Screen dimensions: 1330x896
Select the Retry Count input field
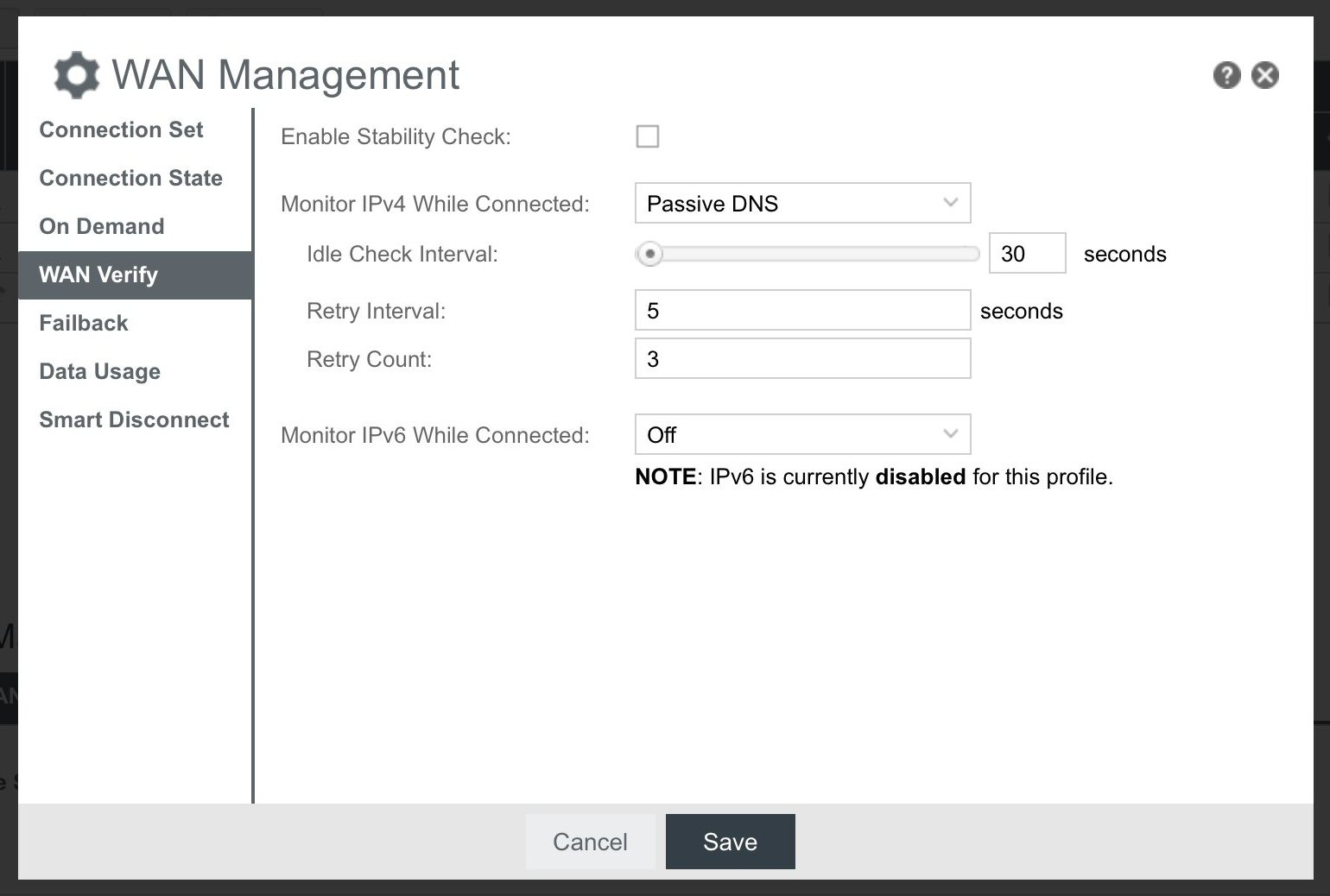point(802,359)
